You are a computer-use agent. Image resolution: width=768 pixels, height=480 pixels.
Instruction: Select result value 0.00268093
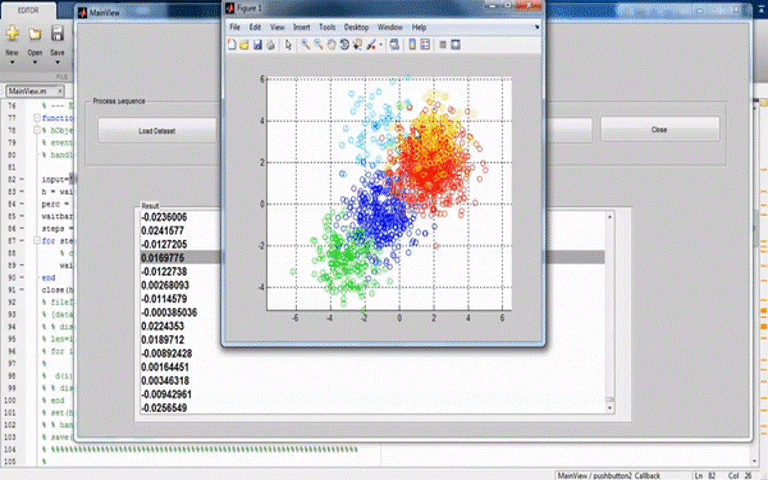point(165,286)
